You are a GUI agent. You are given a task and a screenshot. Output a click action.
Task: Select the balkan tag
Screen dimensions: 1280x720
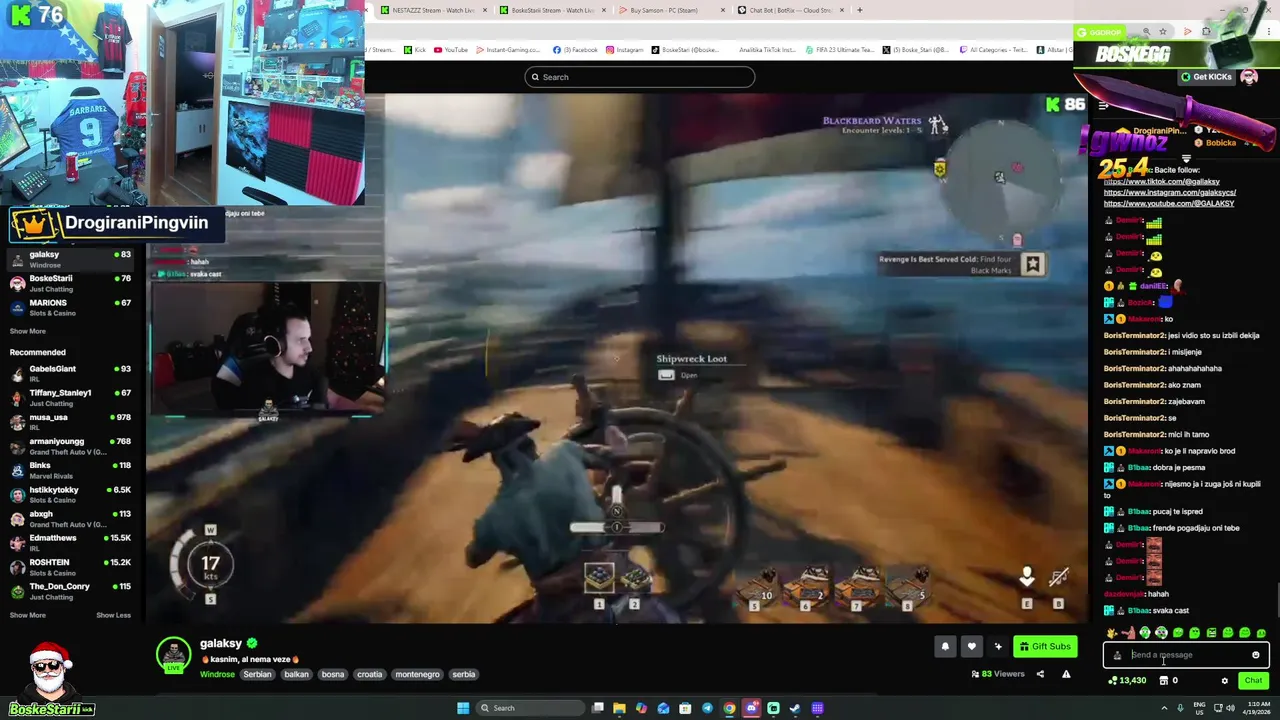click(x=296, y=674)
